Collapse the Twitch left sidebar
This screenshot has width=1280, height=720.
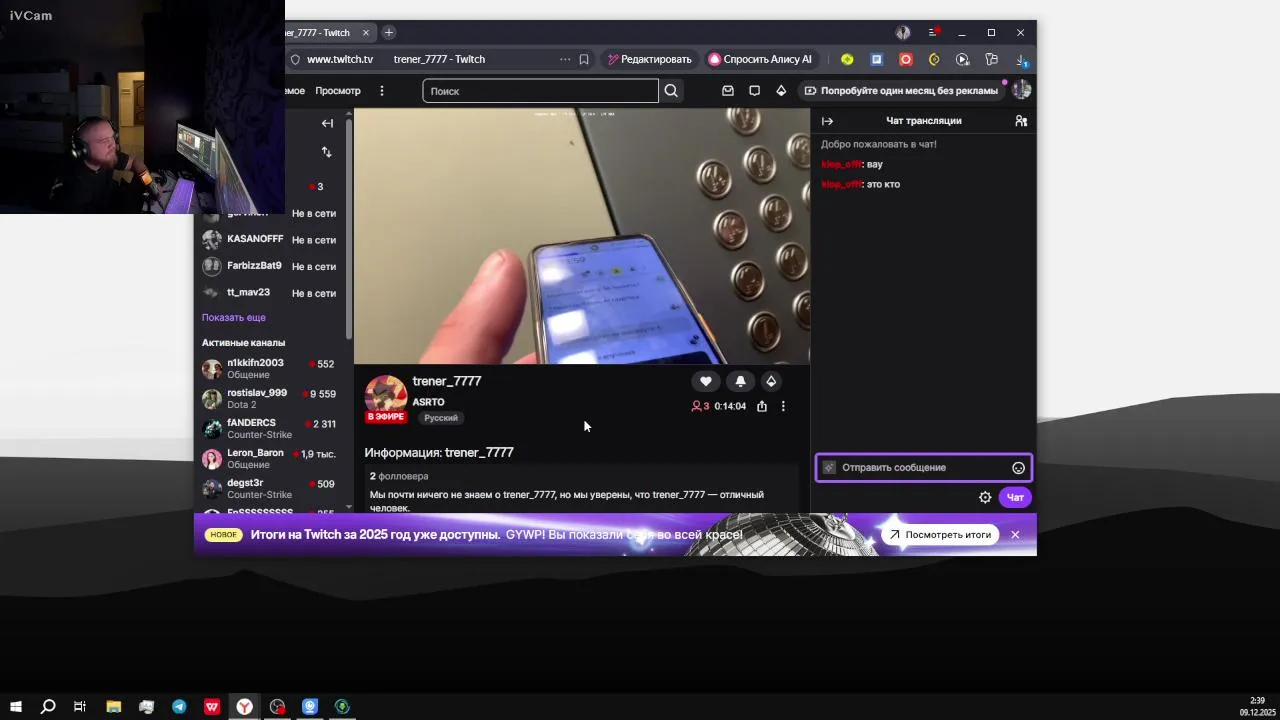[327, 123]
